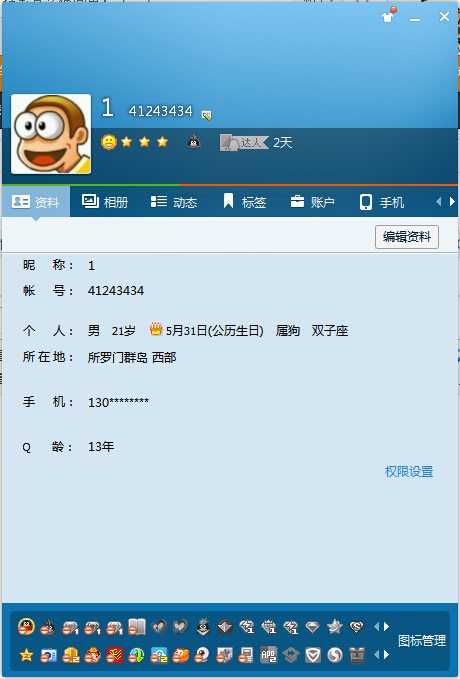Open the skin changer shirt icon
Viewport: 460px width, 679px height.
coord(388,16)
